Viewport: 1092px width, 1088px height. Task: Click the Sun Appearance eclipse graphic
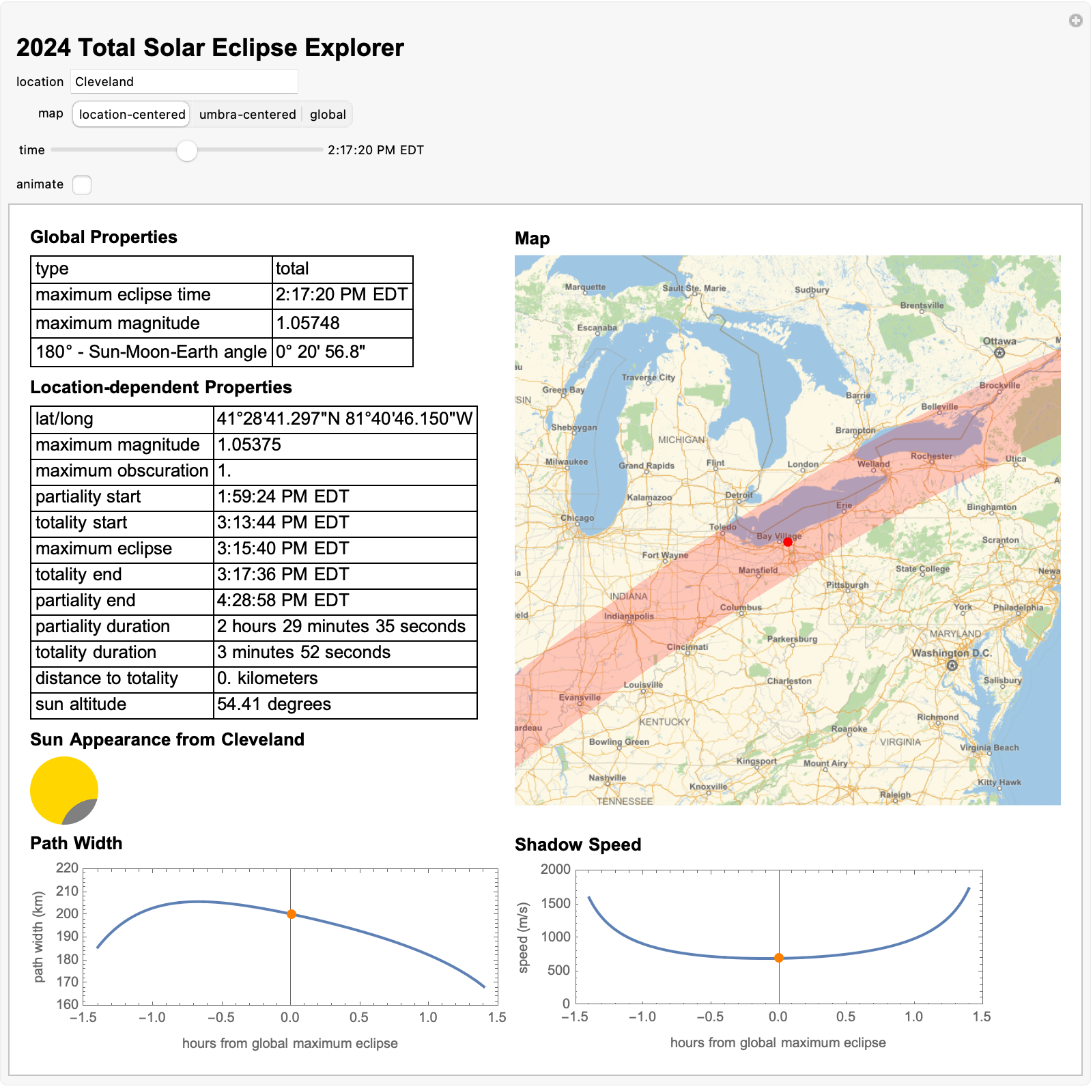(62, 789)
